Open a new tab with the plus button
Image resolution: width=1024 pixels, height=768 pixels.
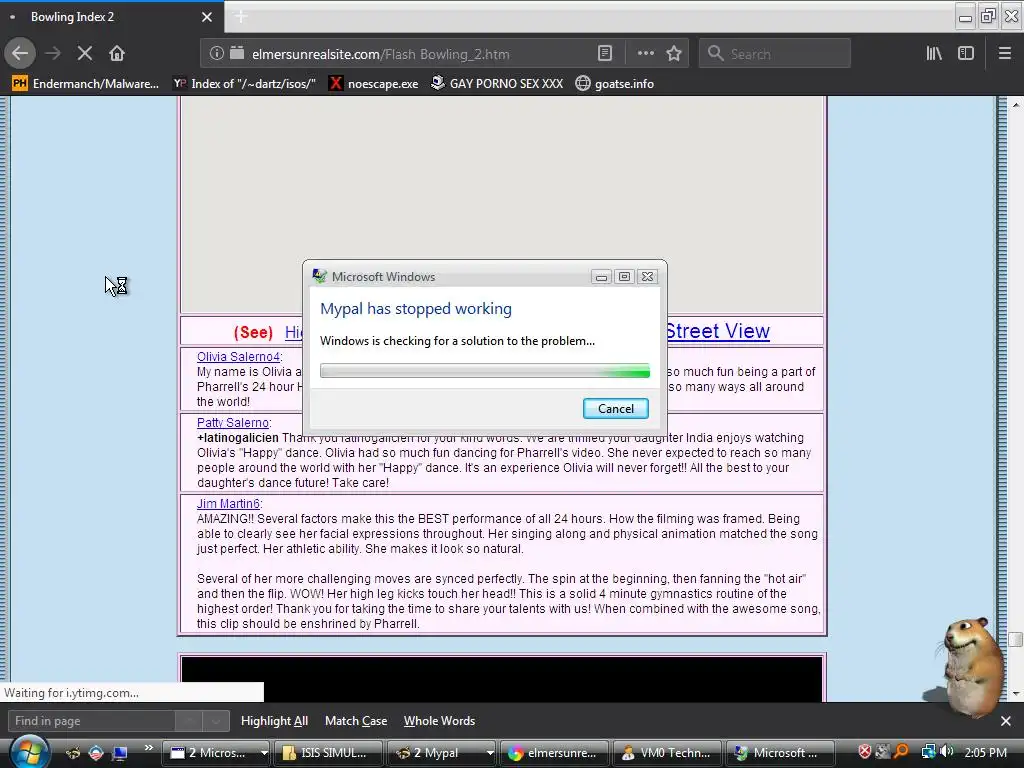click(x=241, y=17)
